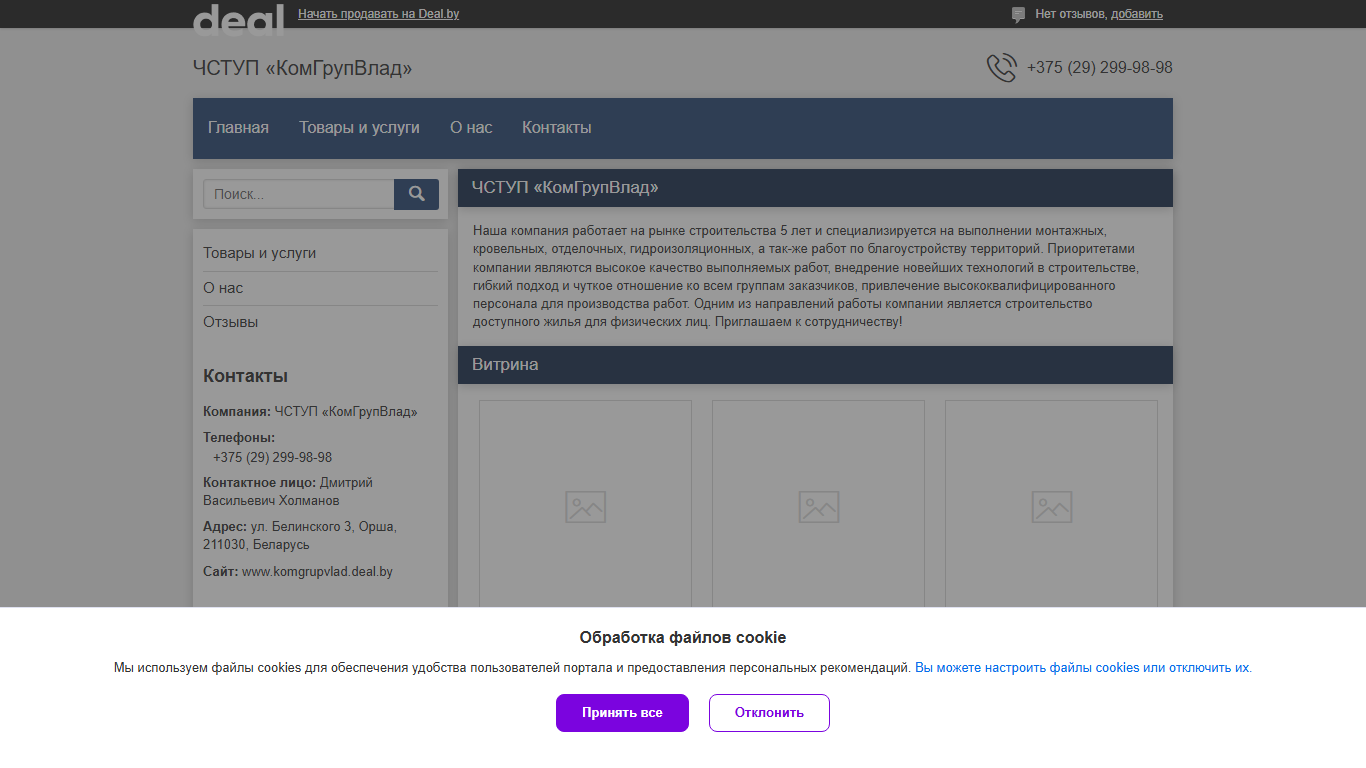Click the Отклонить cookie button
The width and height of the screenshot is (1366, 768).
(769, 713)
